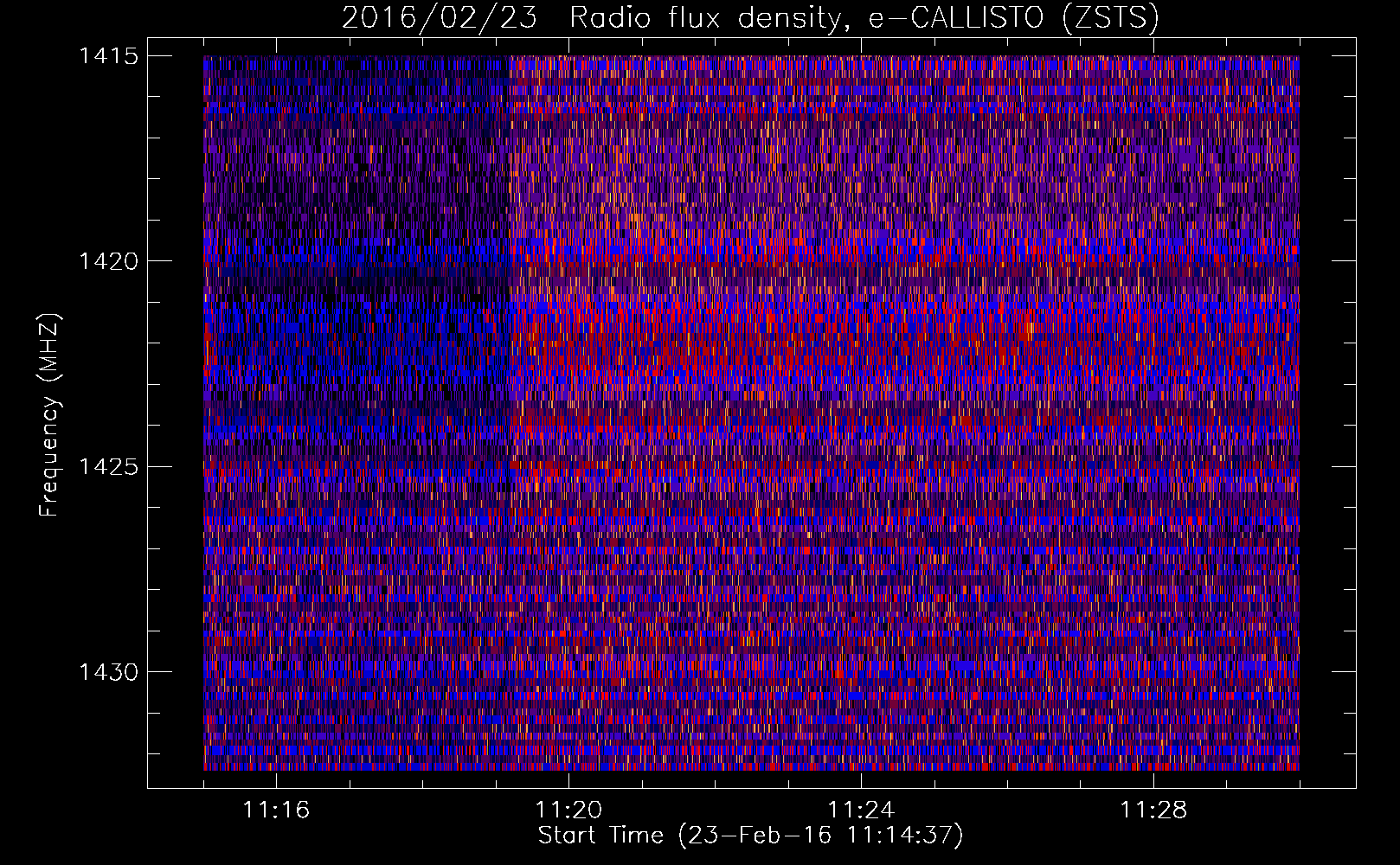Click the 1415 frequency tick label
1400x865 pixels.
(x=109, y=56)
